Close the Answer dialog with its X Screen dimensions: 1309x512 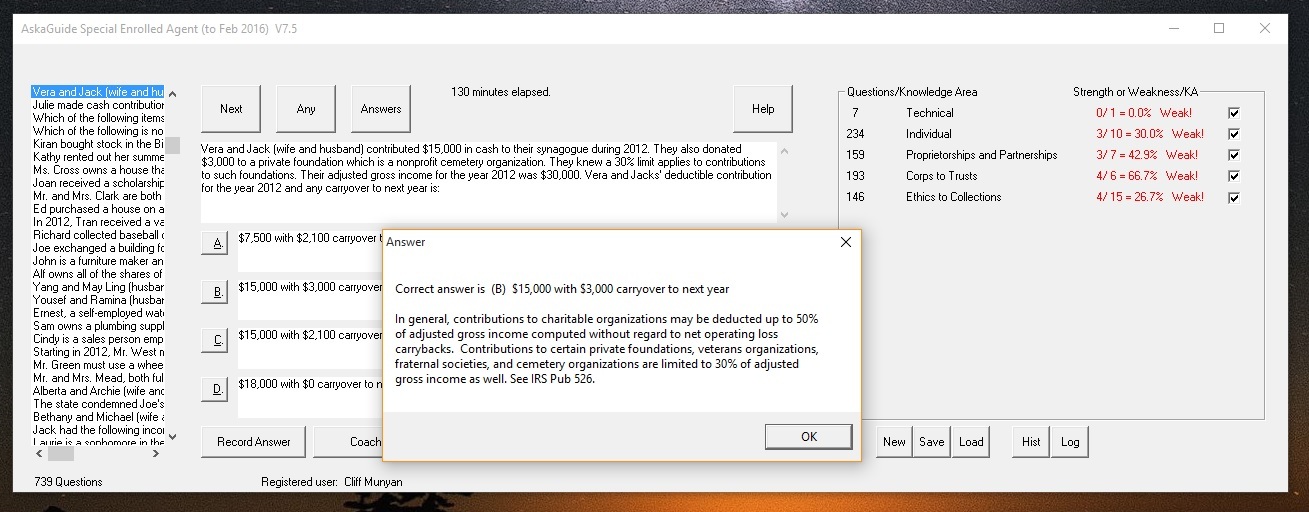click(x=846, y=242)
